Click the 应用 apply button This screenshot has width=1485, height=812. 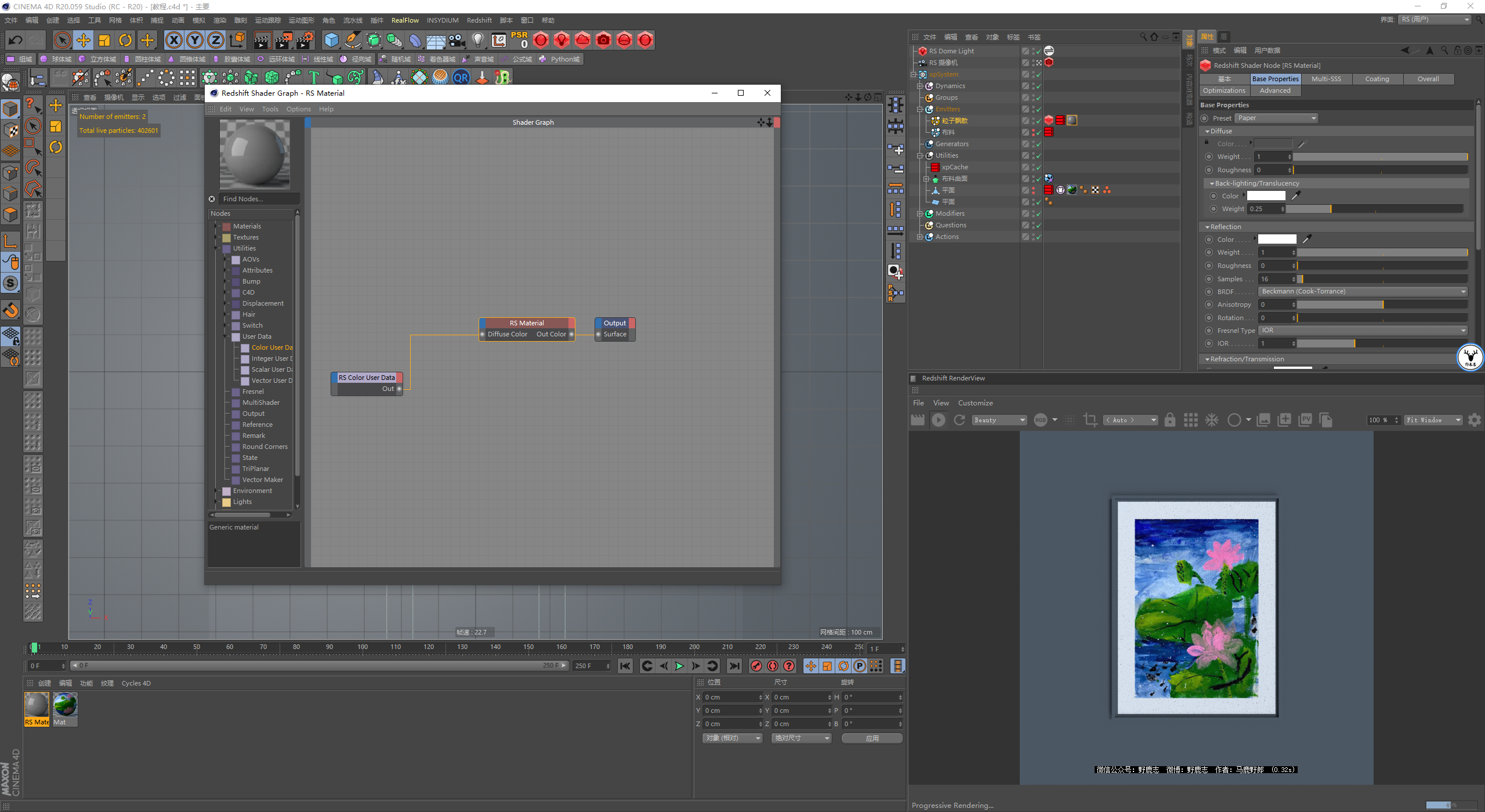pos(872,738)
